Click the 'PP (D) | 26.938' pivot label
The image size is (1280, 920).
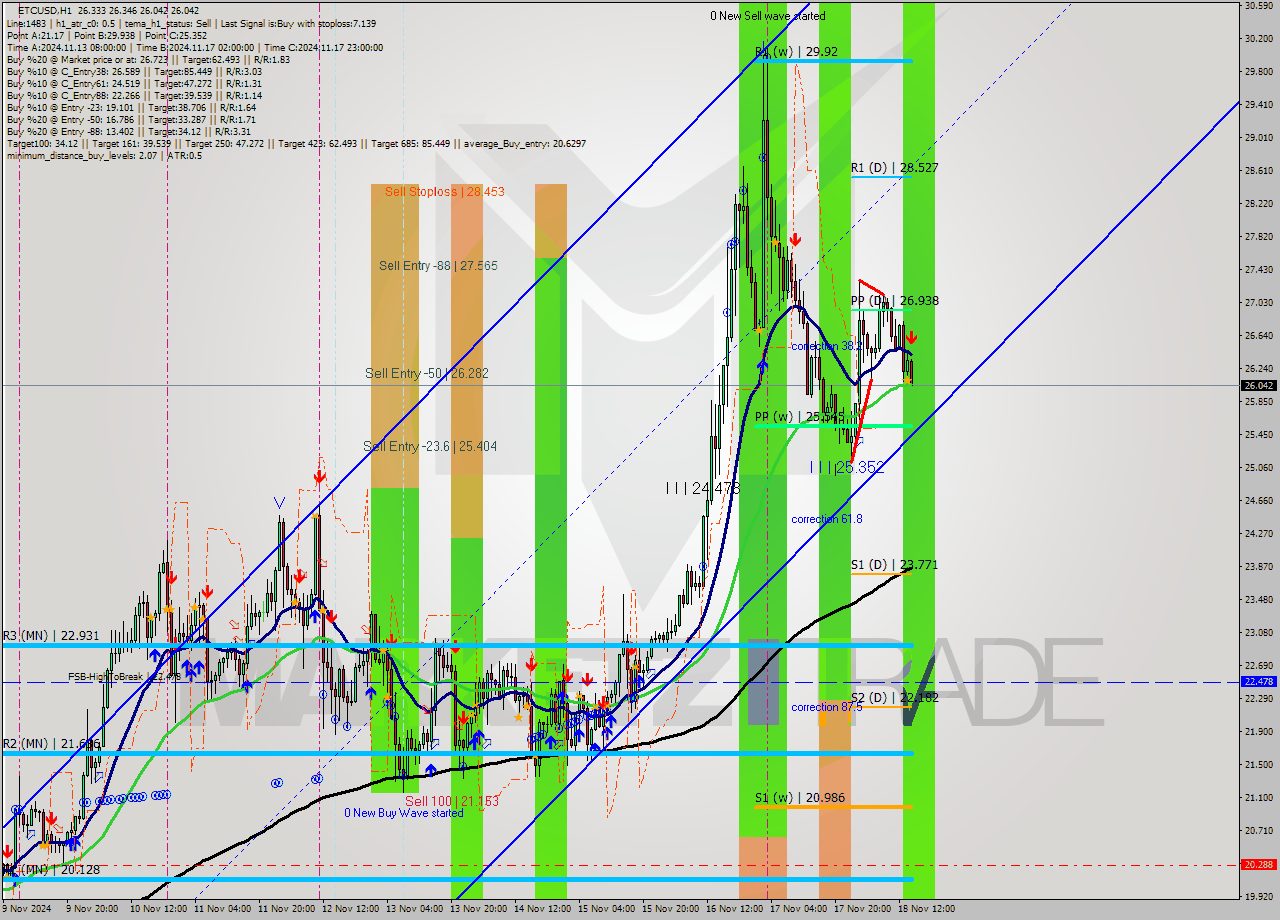[894, 301]
